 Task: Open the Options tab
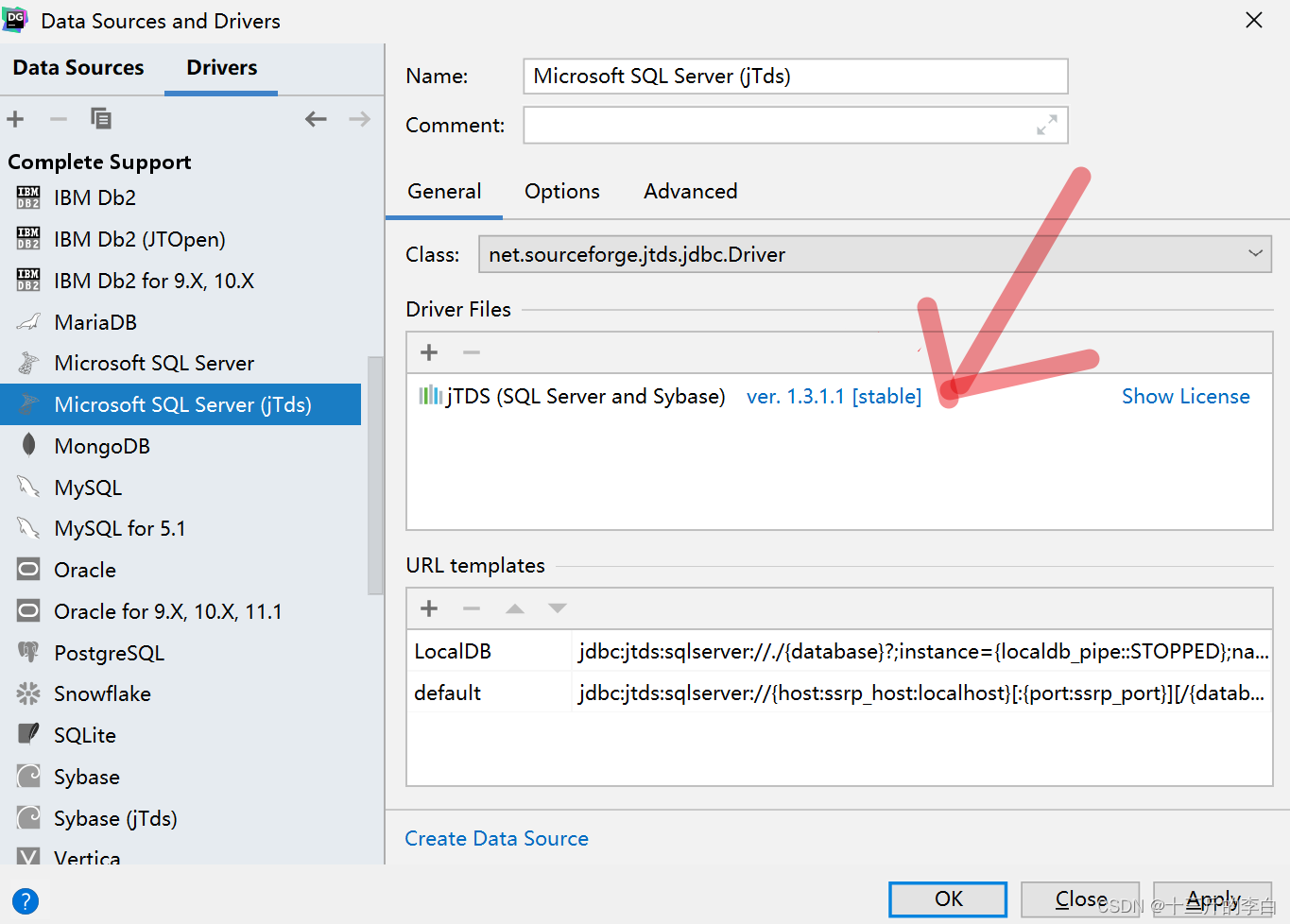point(562,192)
